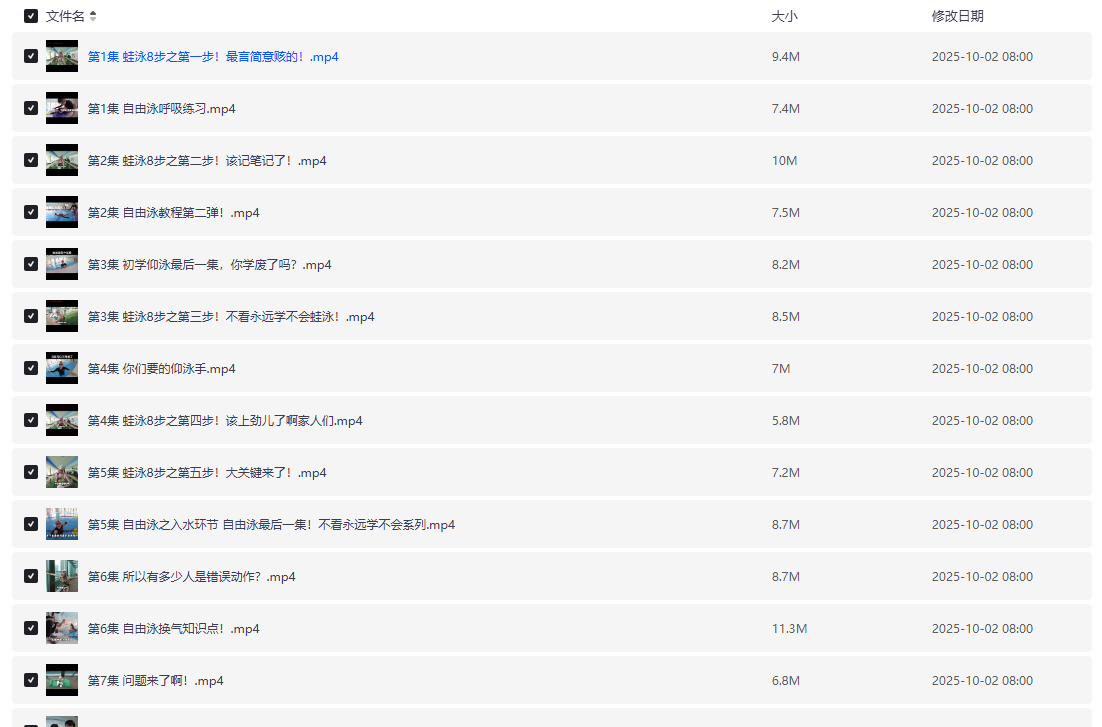The image size is (1102, 727).
Task: Uncheck the checkbox for 第7集 问题来了啊
Action: click(31, 680)
